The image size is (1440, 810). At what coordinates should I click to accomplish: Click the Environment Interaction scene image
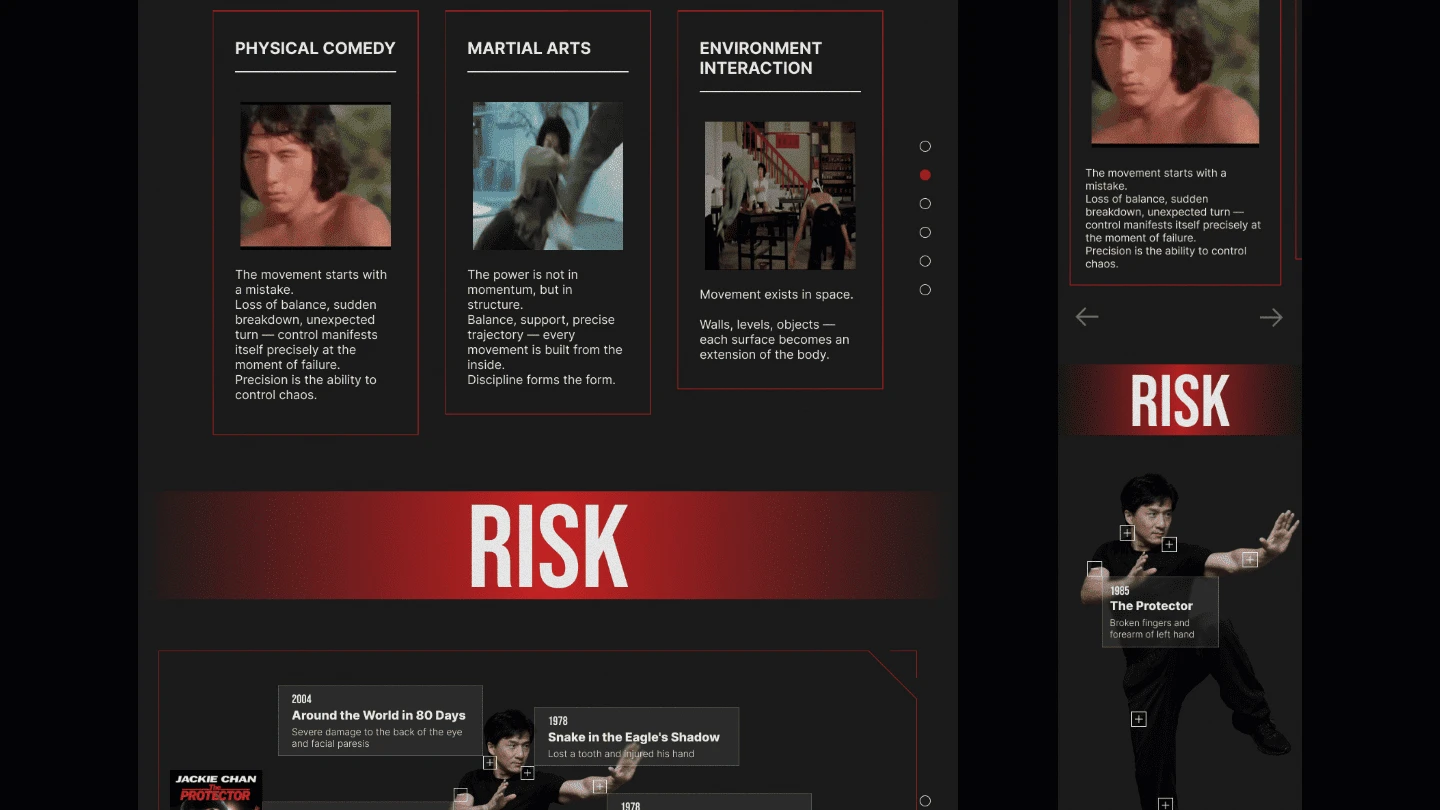780,195
